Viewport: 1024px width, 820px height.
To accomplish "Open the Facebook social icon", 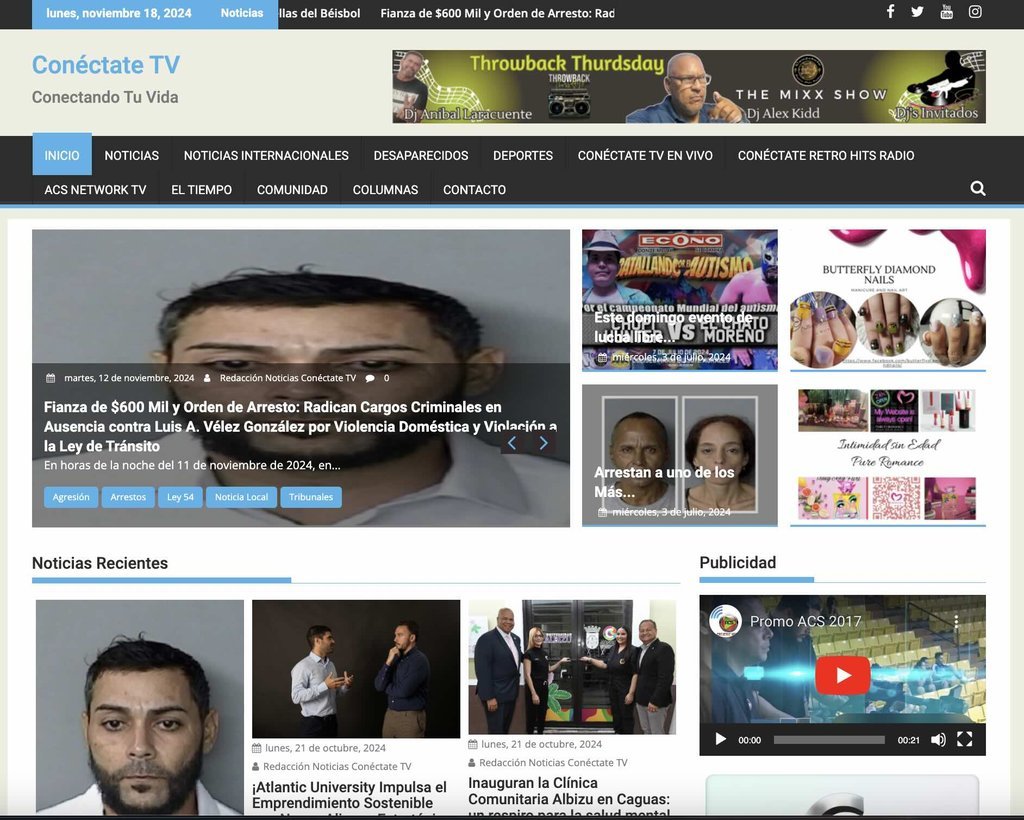I will 890,12.
